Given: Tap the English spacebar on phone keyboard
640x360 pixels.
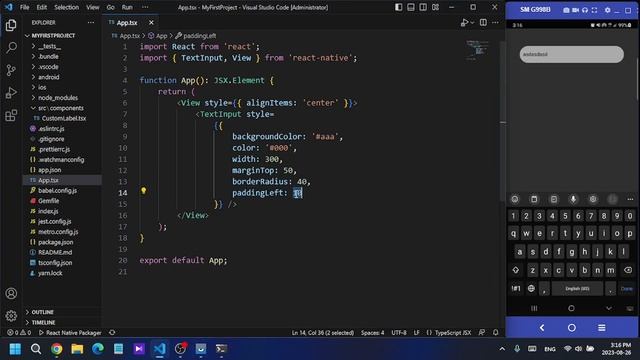Looking at the screenshot, I should (577, 289).
